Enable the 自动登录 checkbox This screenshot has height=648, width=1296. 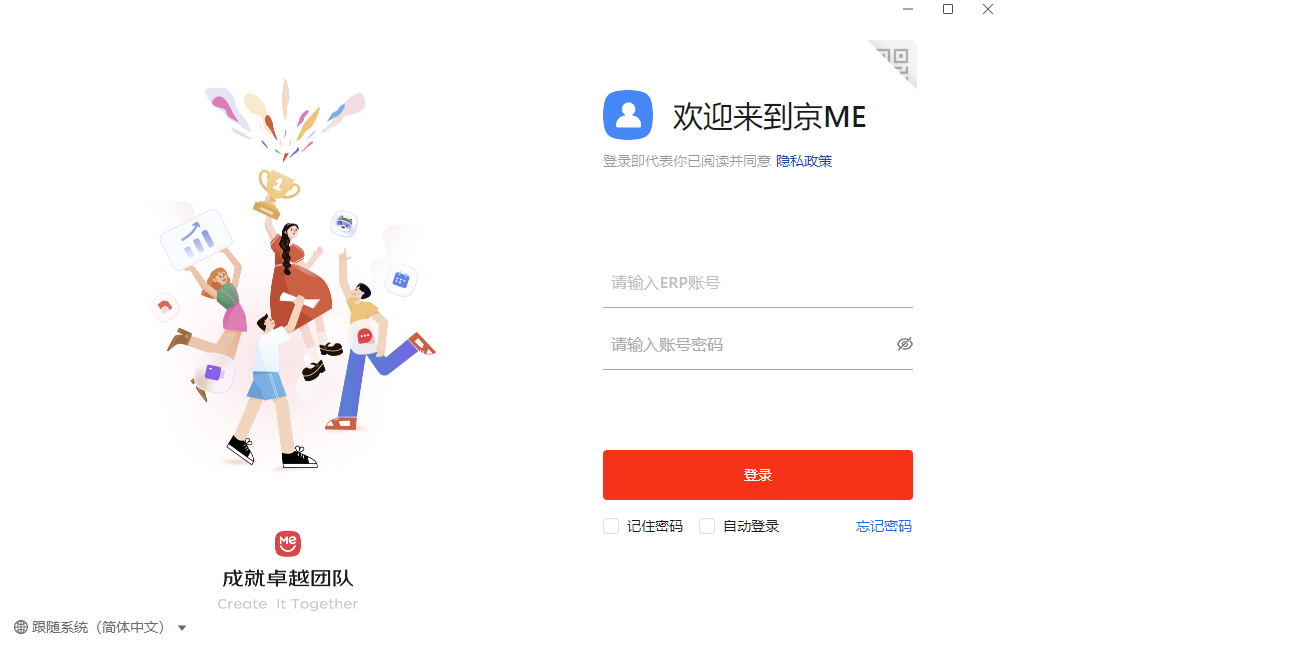[707, 526]
